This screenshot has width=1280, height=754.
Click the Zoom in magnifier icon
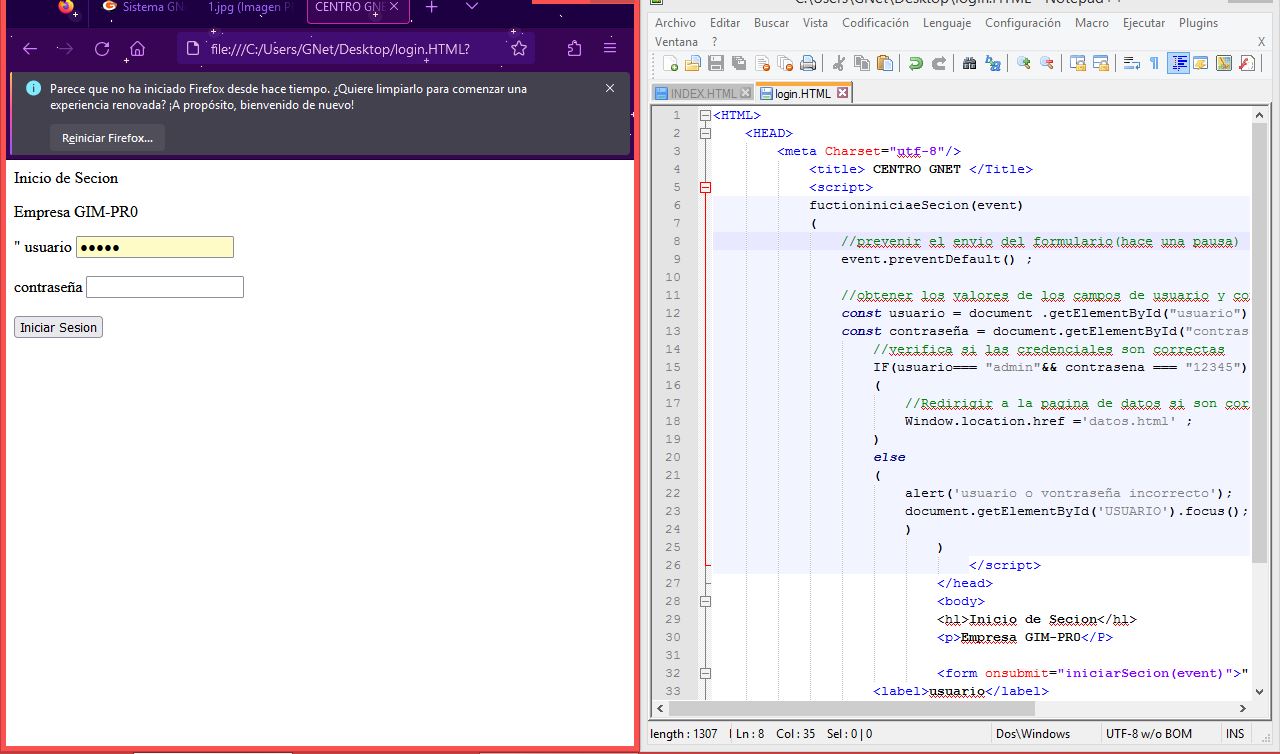pyautogui.click(x=1024, y=63)
